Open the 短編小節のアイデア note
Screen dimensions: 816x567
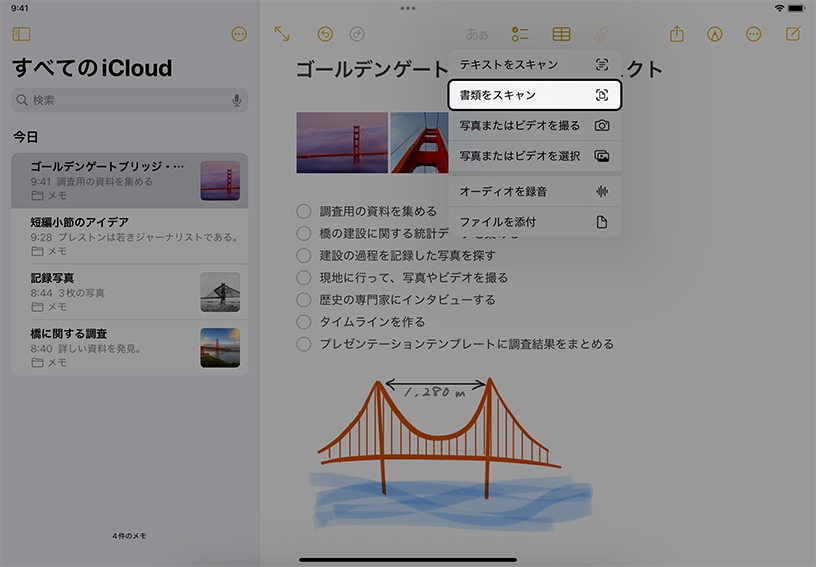pyautogui.click(x=129, y=229)
